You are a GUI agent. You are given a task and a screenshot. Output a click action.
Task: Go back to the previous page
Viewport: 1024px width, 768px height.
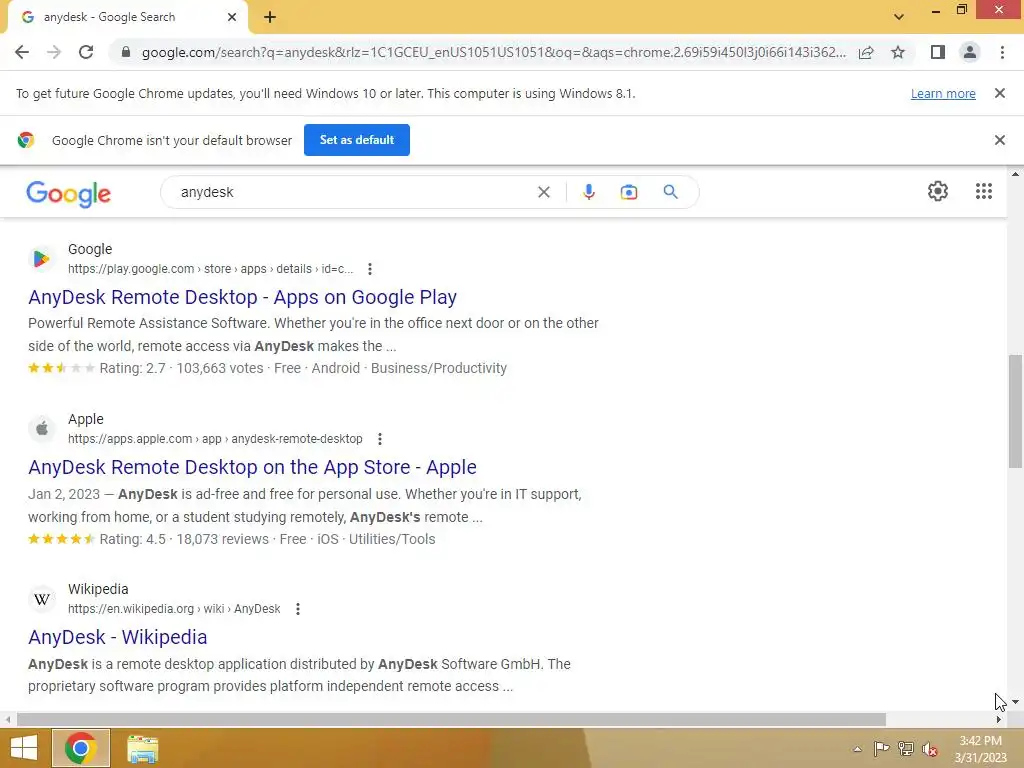click(x=22, y=52)
